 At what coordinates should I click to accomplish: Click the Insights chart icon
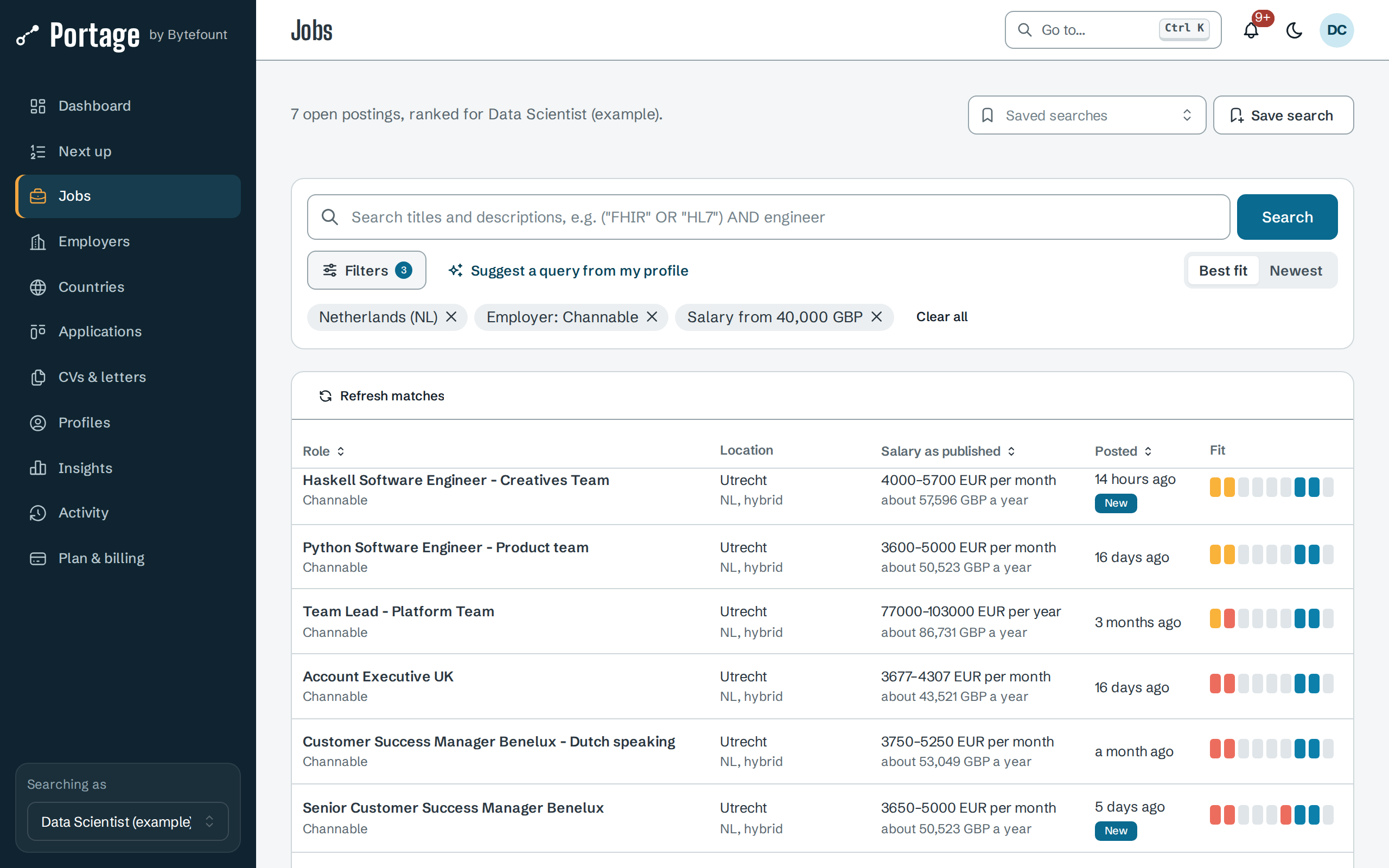(x=38, y=468)
